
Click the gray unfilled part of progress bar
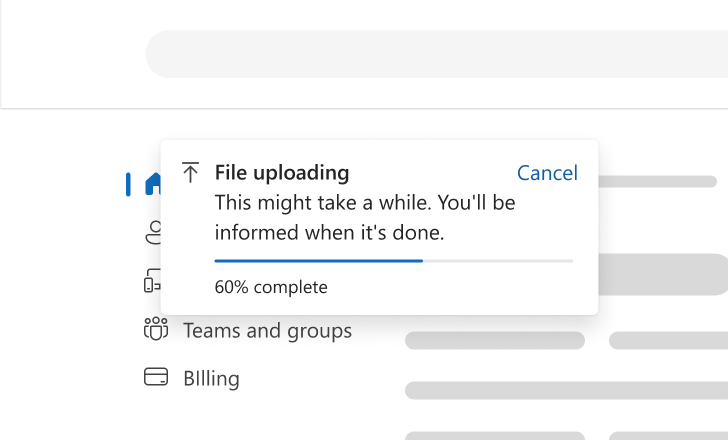498,261
